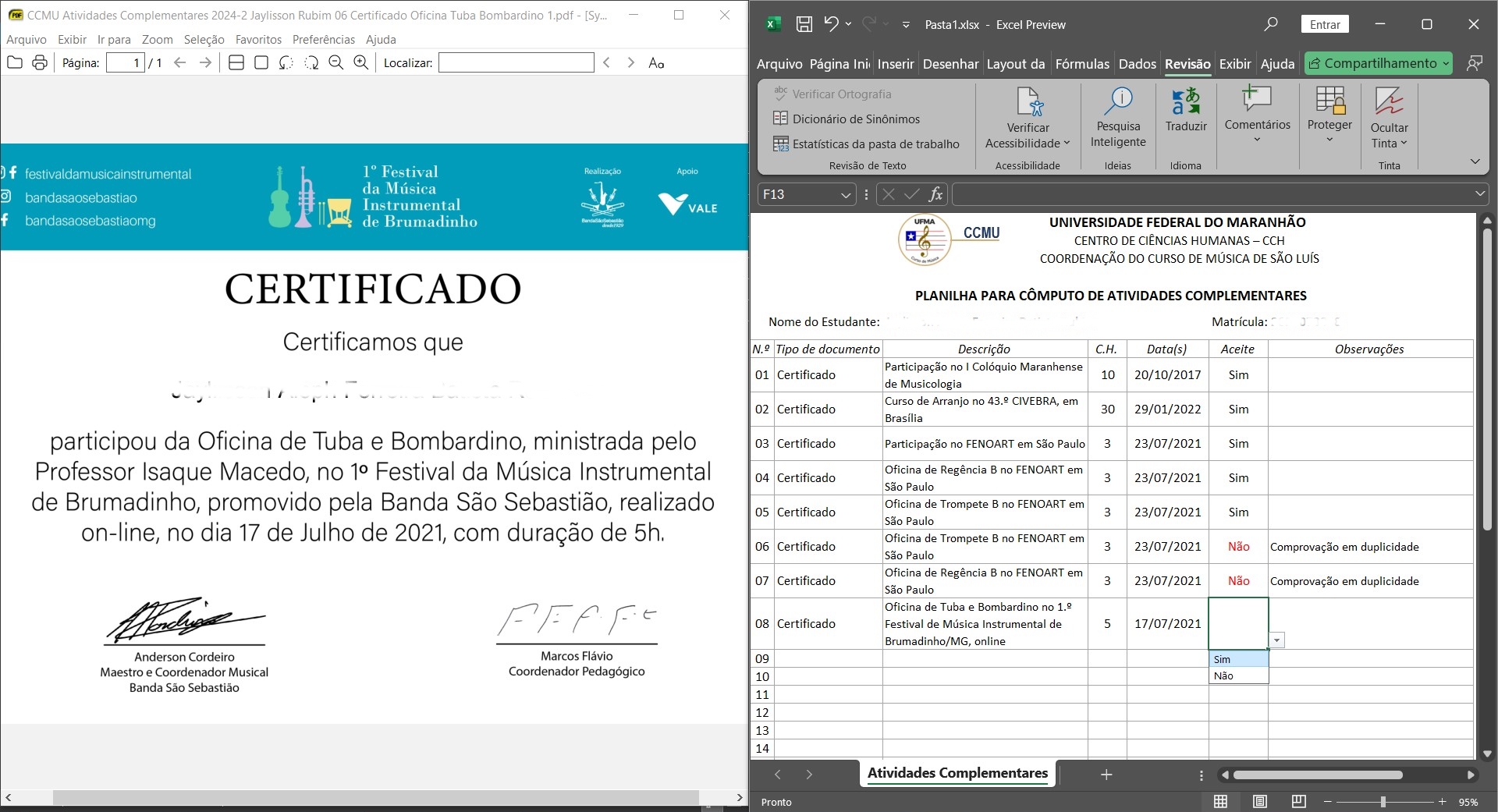Rotate page counterclockwise in PDF viewer
The image size is (1498, 812).
pyautogui.click(x=286, y=62)
